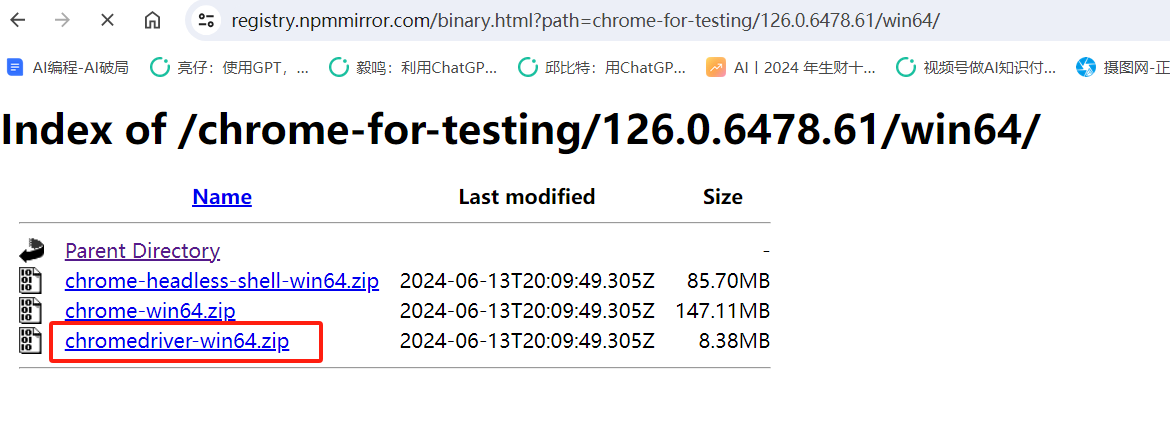Image resolution: width=1170 pixels, height=429 pixels.
Task: Open the 毅鸣：利用ChatGP bookmark
Action: pos(413,68)
